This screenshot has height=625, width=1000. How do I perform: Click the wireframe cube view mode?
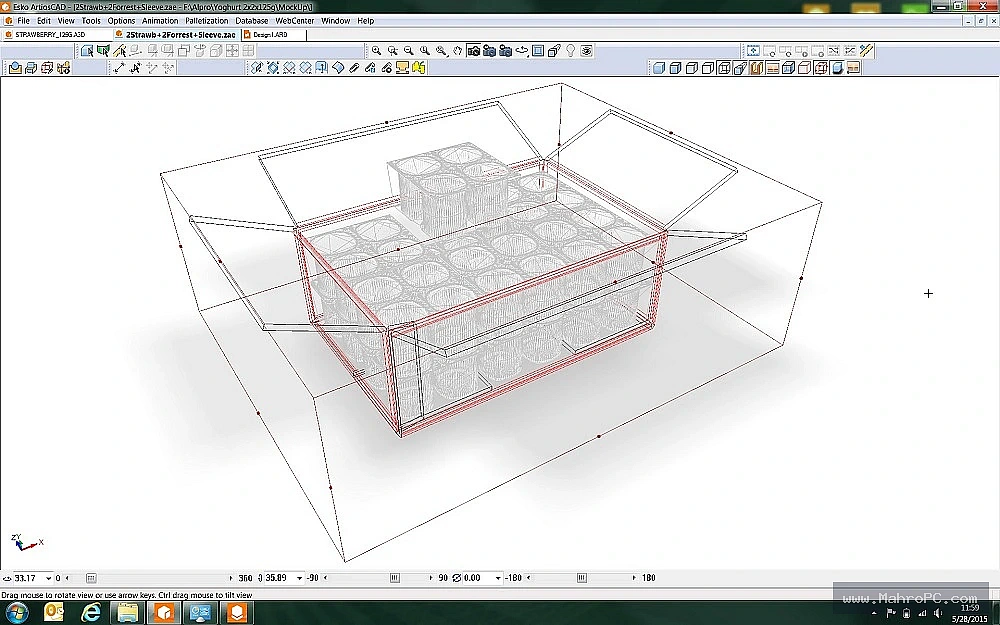pyautogui.click(x=724, y=67)
